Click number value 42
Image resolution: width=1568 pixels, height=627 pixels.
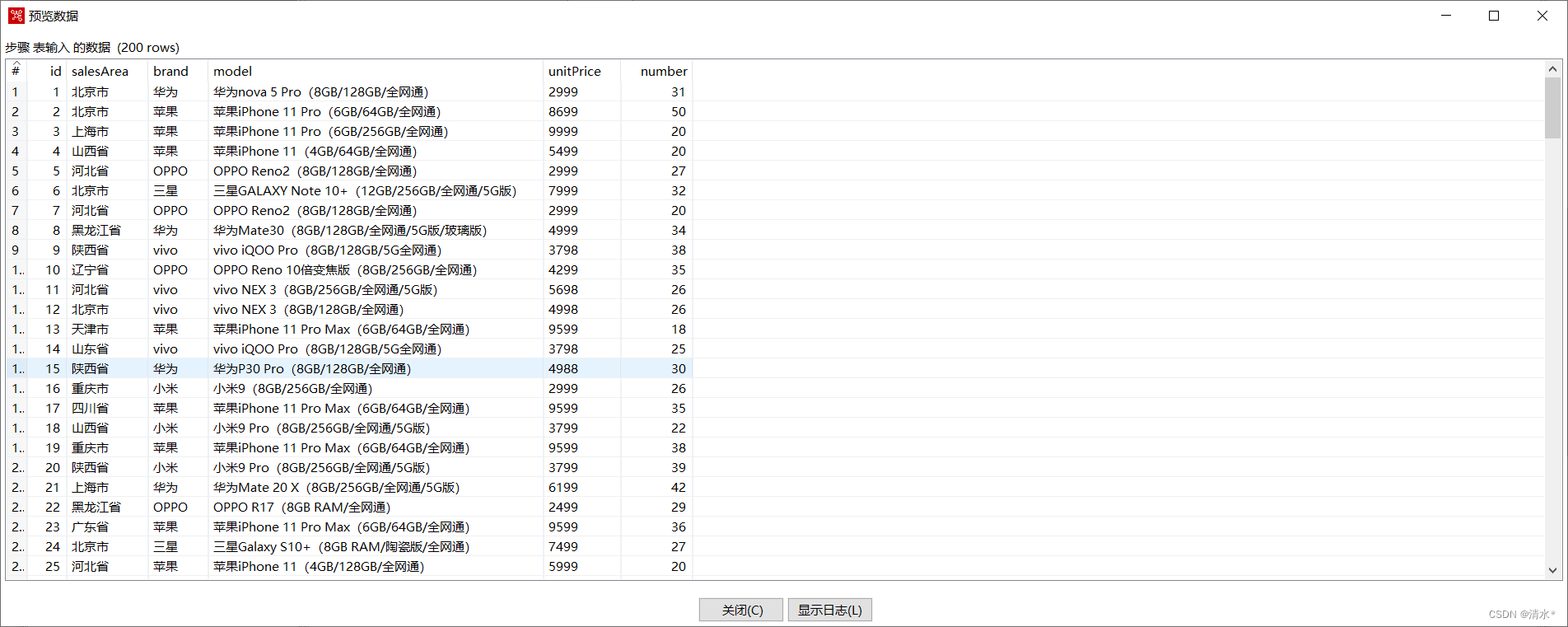click(679, 487)
